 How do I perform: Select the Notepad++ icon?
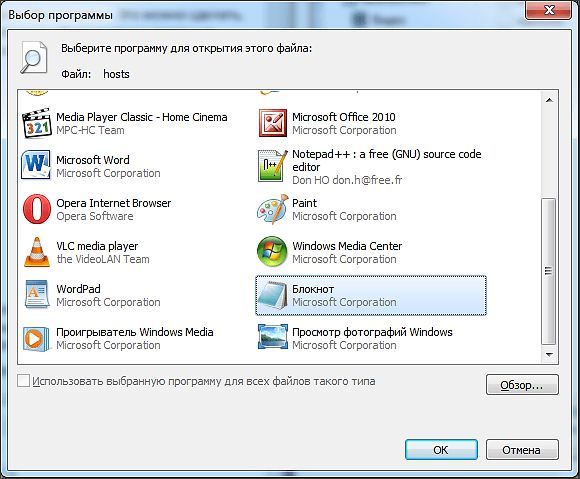point(273,166)
